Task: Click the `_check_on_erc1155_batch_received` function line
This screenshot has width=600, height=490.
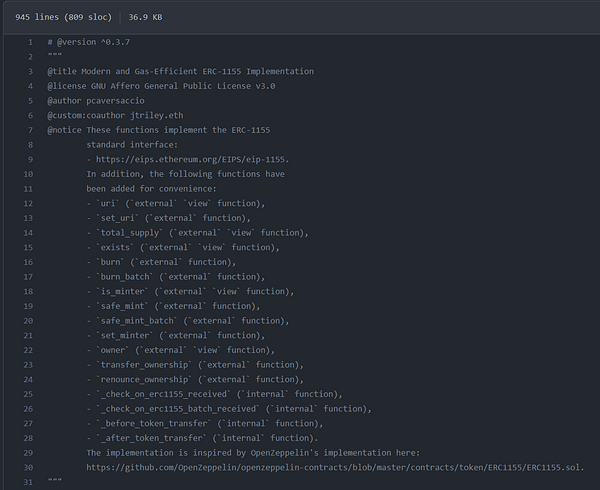Action: click(229, 409)
